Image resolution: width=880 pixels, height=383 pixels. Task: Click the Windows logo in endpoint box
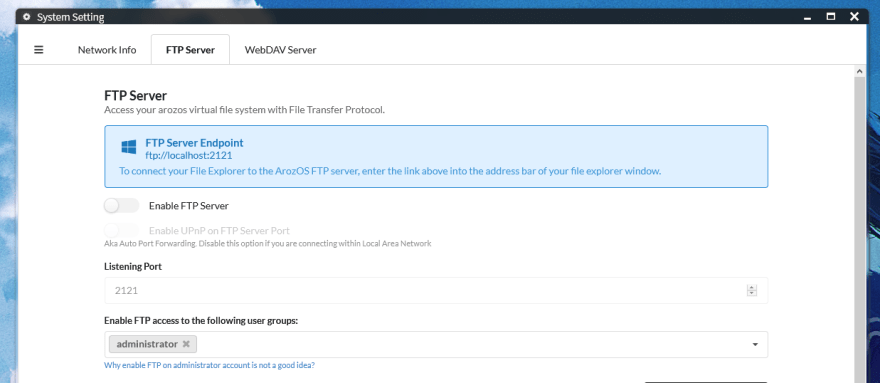click(129, 148)
